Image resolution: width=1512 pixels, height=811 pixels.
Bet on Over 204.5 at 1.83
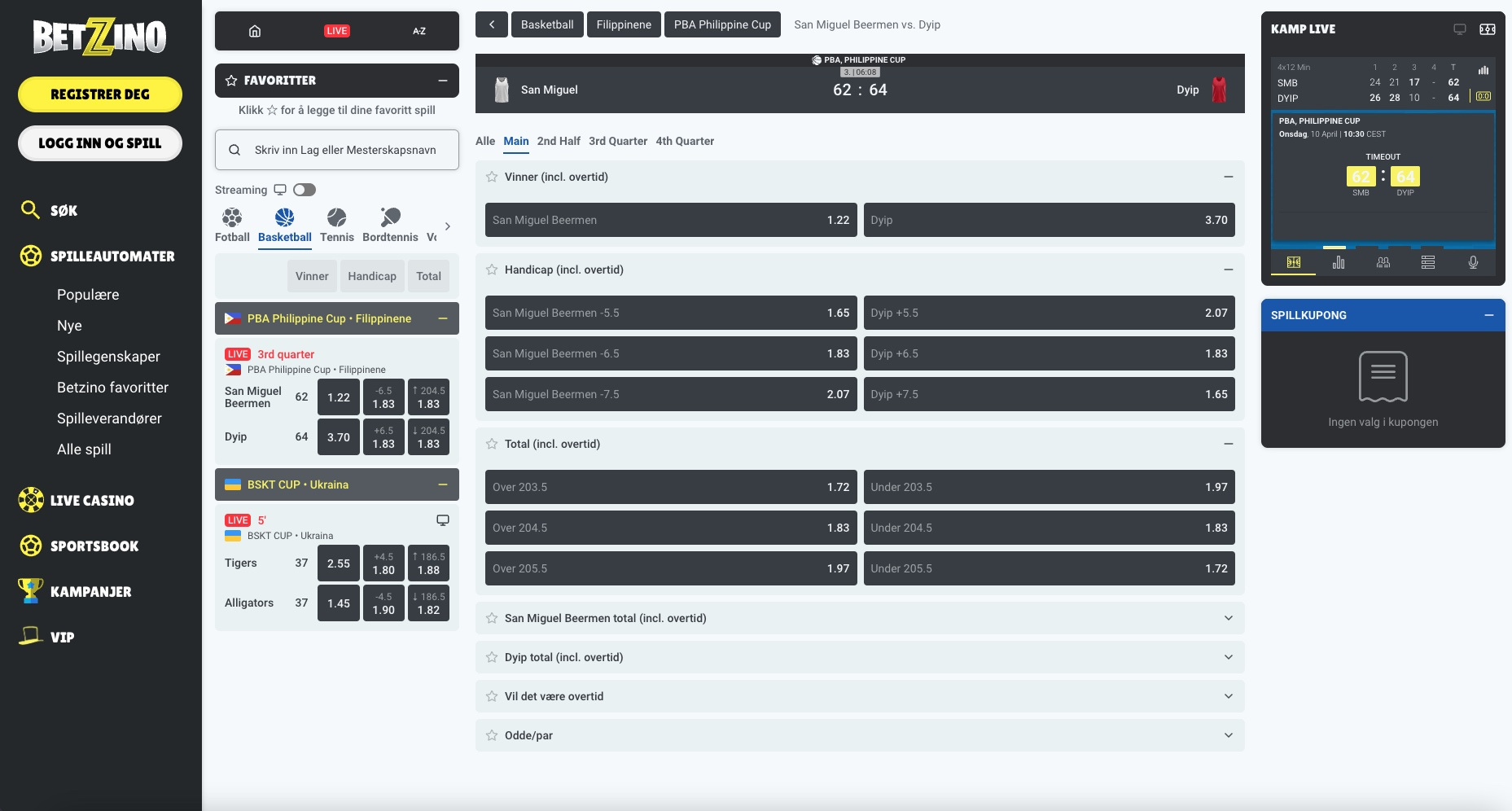coord(670,528)
